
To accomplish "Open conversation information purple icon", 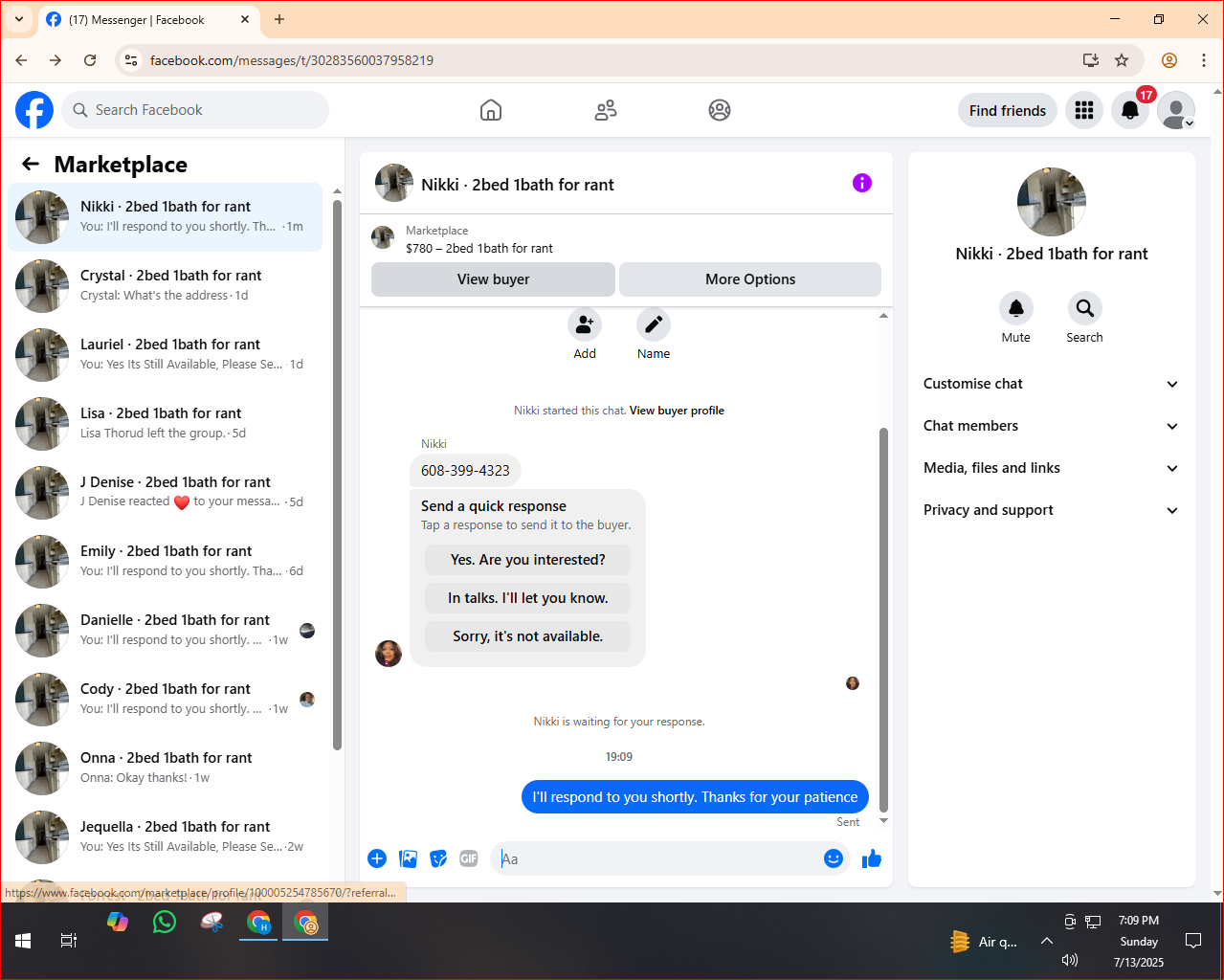I will (x=862, y=183).
